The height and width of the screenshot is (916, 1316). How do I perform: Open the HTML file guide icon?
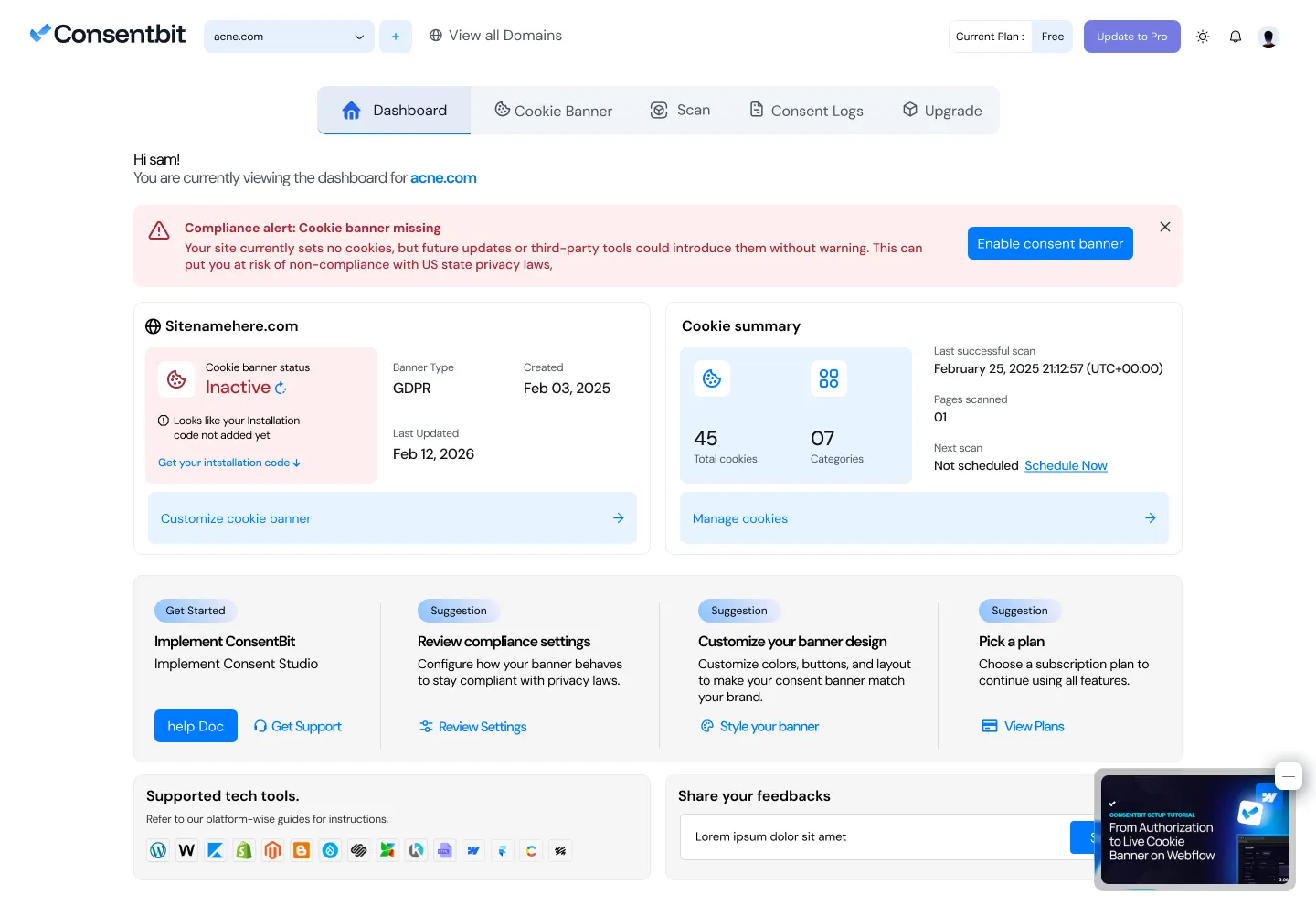[x=444, y=850]
